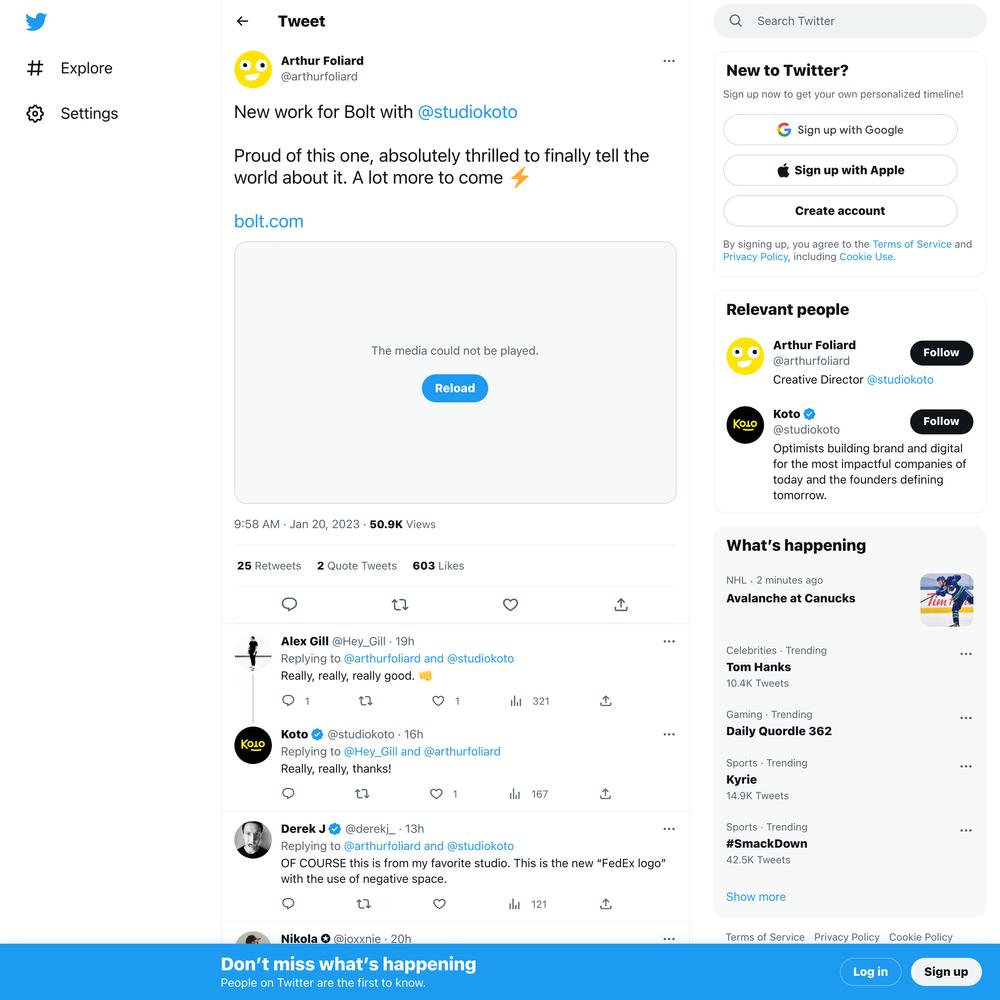Open more options for Tom Hanks trend
1000x1000 pixels.
click(x=966, y=654)
